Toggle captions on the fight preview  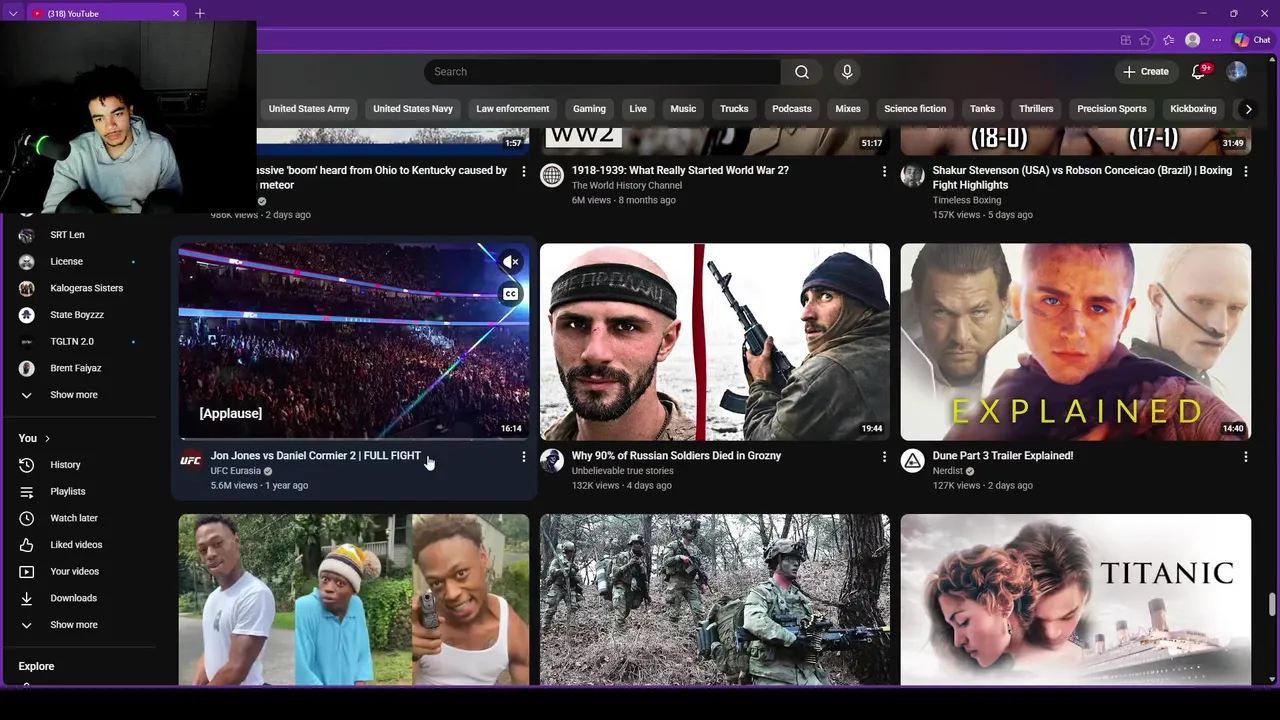[510, 294]
